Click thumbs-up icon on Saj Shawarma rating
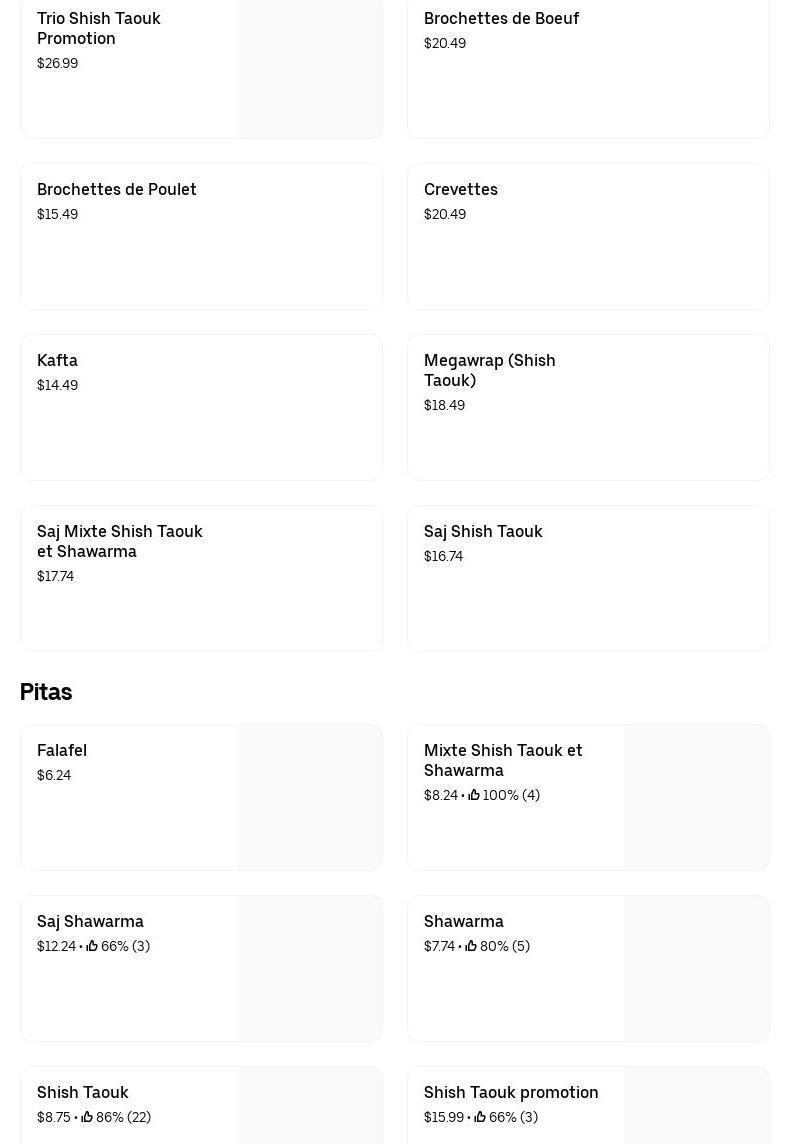804x1144 pixels. (x=92, y=946)
